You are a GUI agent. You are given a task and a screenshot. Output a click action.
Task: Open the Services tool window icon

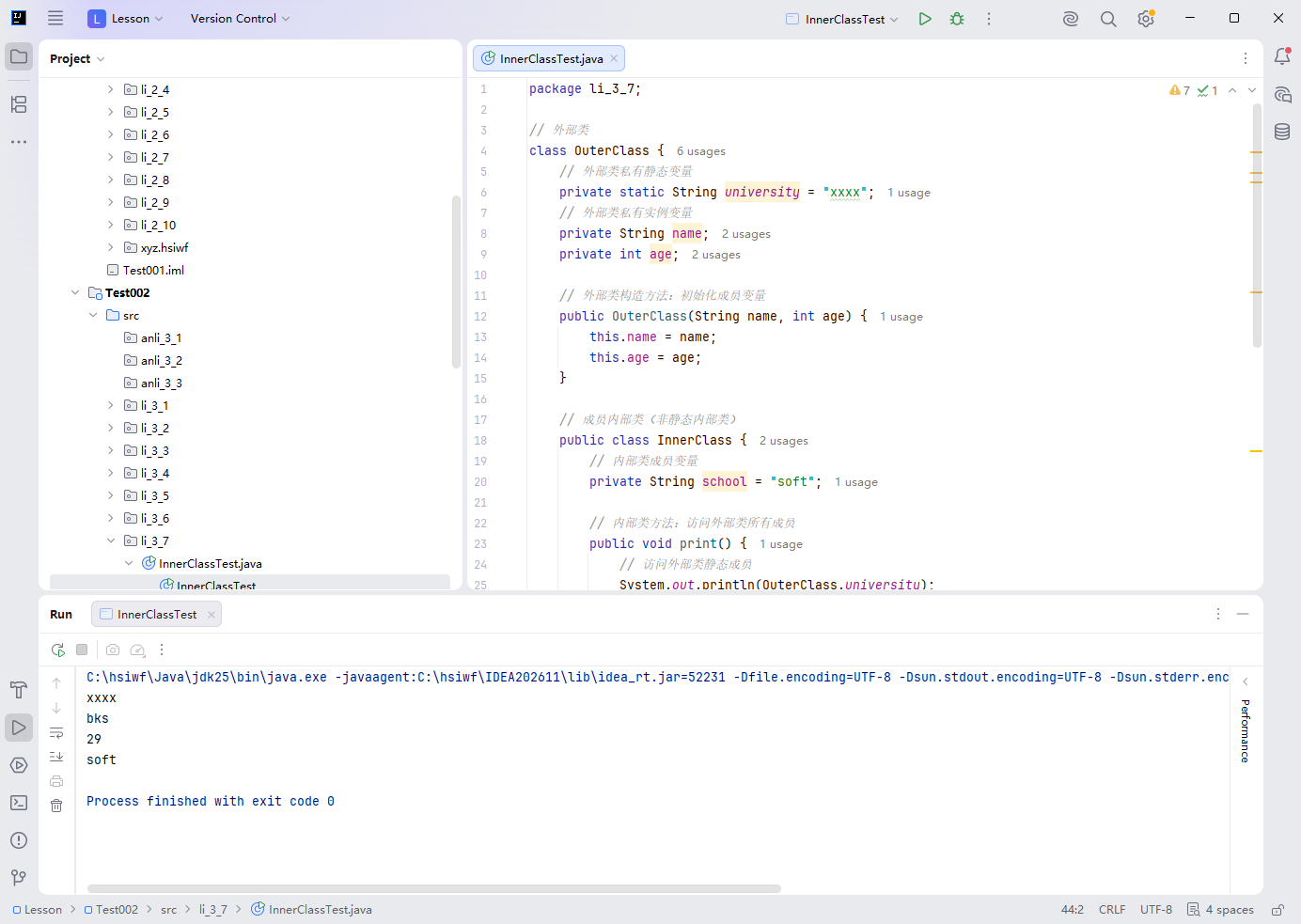(19, 765)
